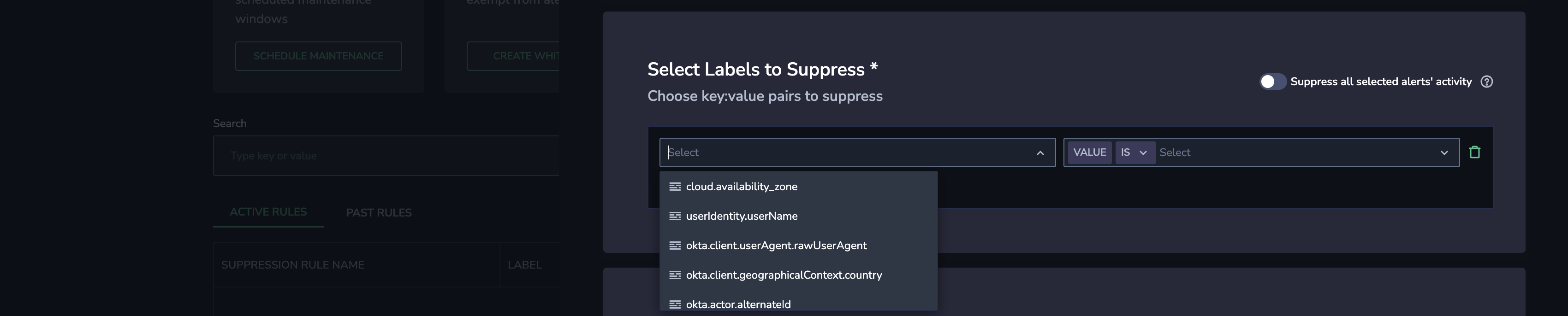Switch to the Past Rules tab
1568x316 pixels.
pos(379,213)
